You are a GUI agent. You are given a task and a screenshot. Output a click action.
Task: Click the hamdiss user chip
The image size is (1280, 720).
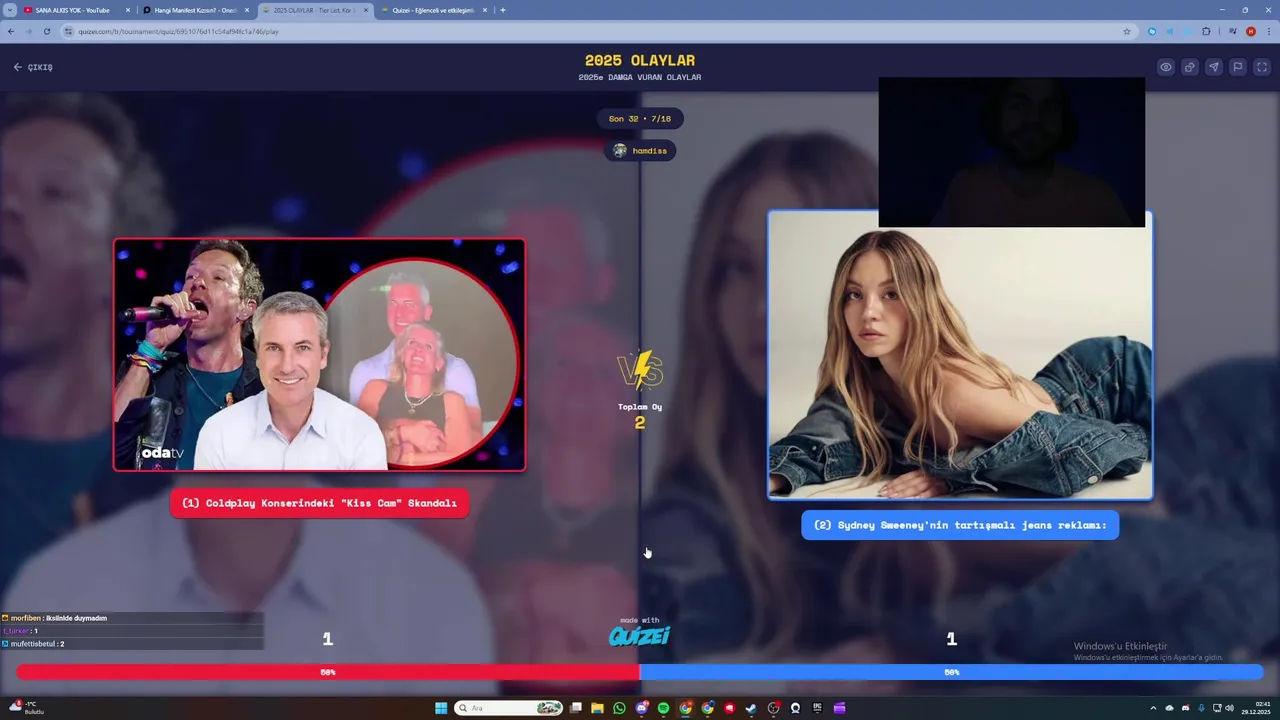[x=640, y=150]
